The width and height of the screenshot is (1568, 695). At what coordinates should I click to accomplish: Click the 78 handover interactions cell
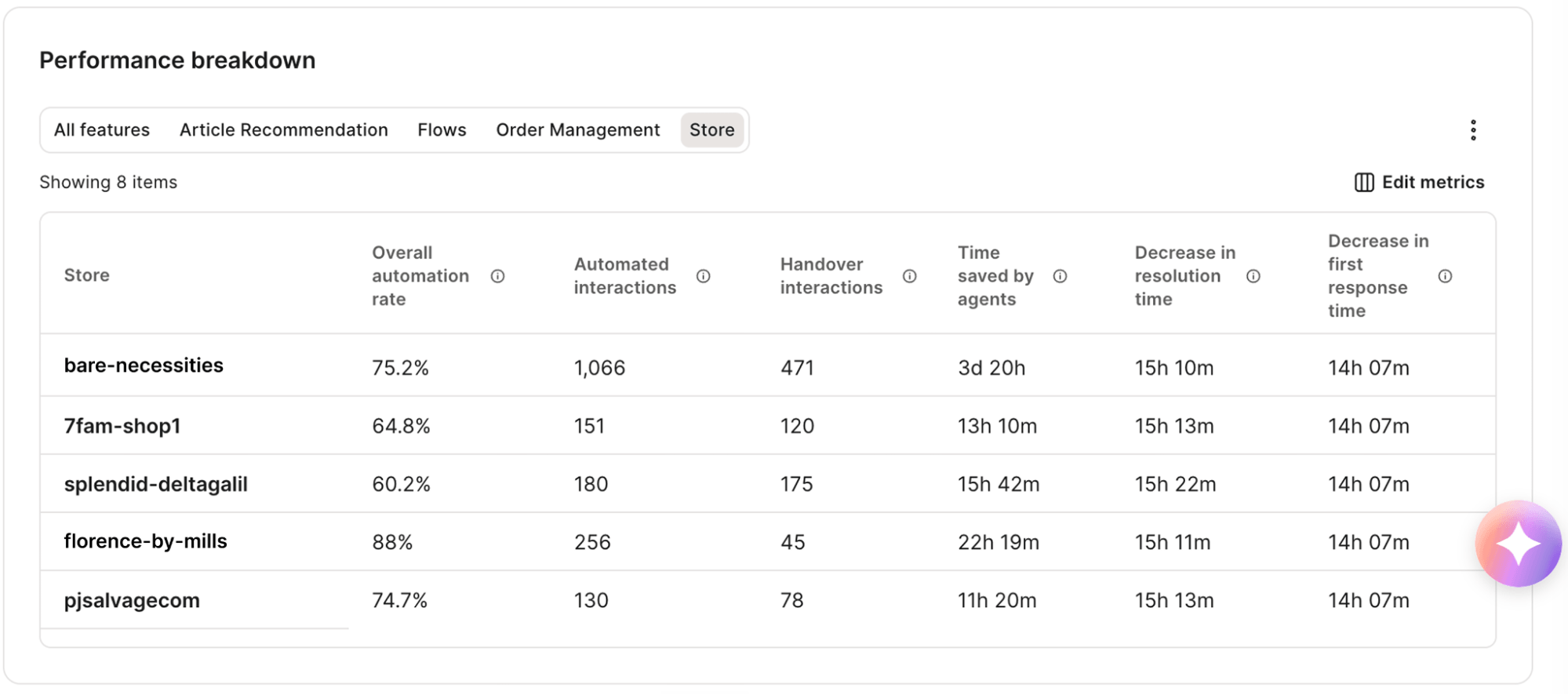(x=791, y=600)
